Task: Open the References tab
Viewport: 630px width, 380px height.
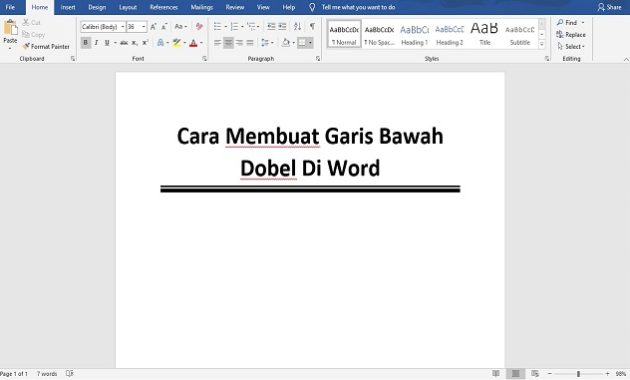Action: tap(164, 7)
